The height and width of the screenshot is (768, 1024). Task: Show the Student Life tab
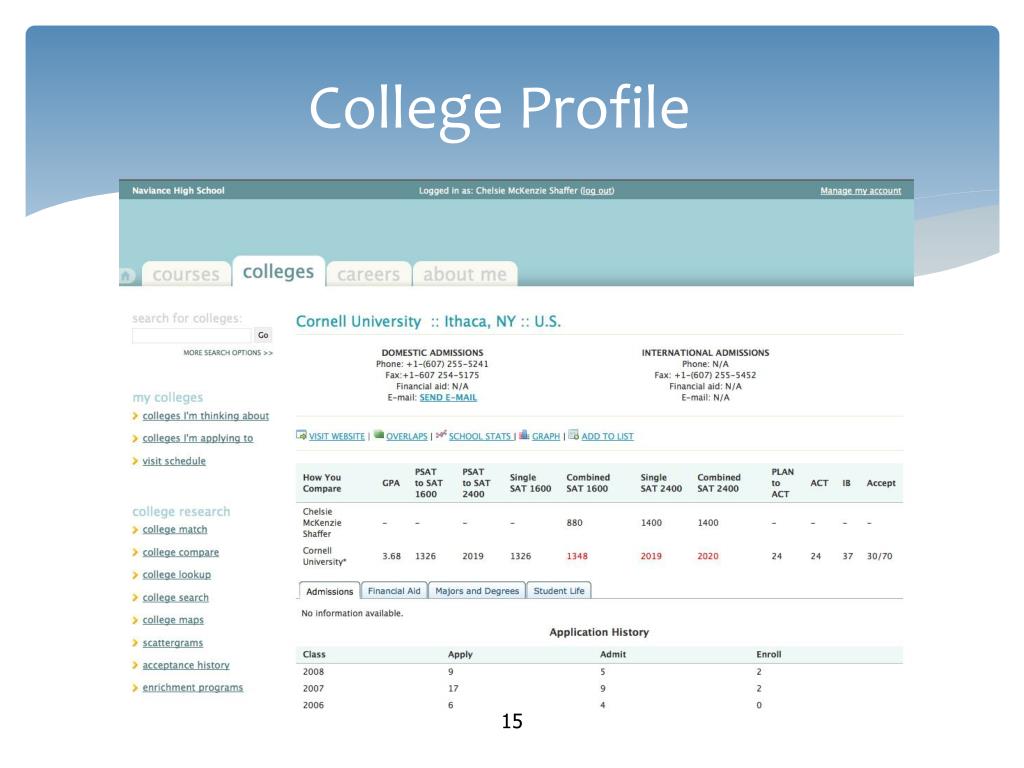pos(559,590)
